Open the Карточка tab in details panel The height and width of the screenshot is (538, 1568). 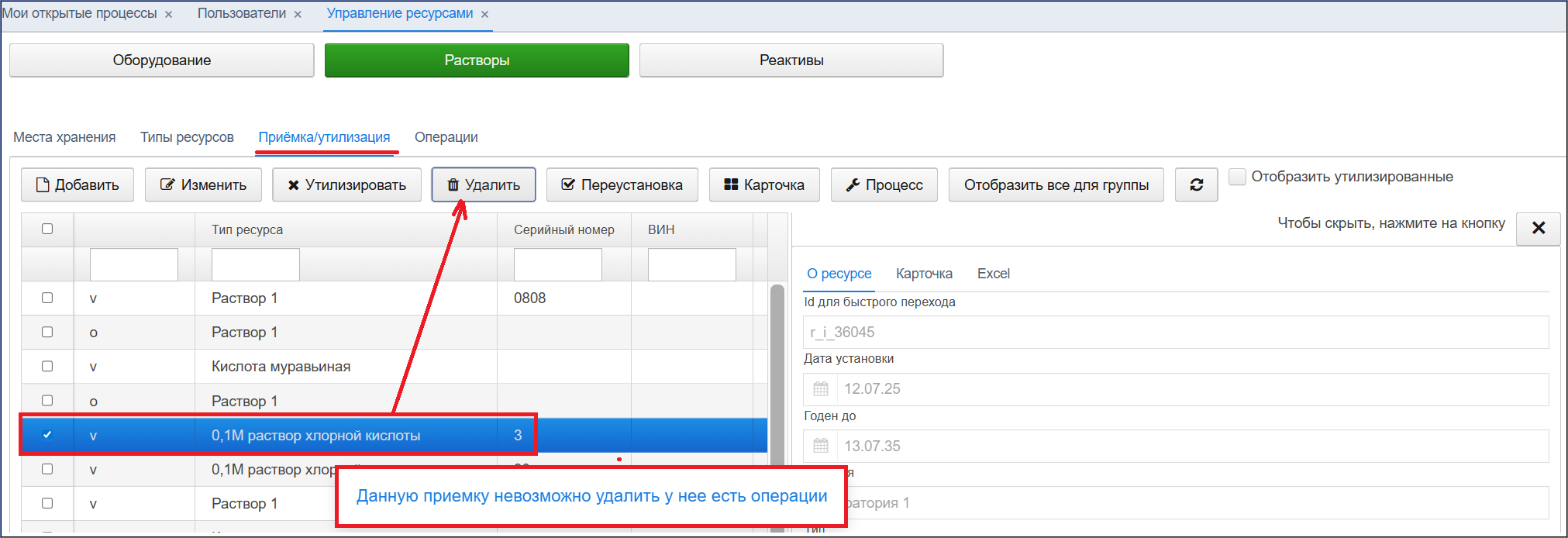tap(924, 274)
